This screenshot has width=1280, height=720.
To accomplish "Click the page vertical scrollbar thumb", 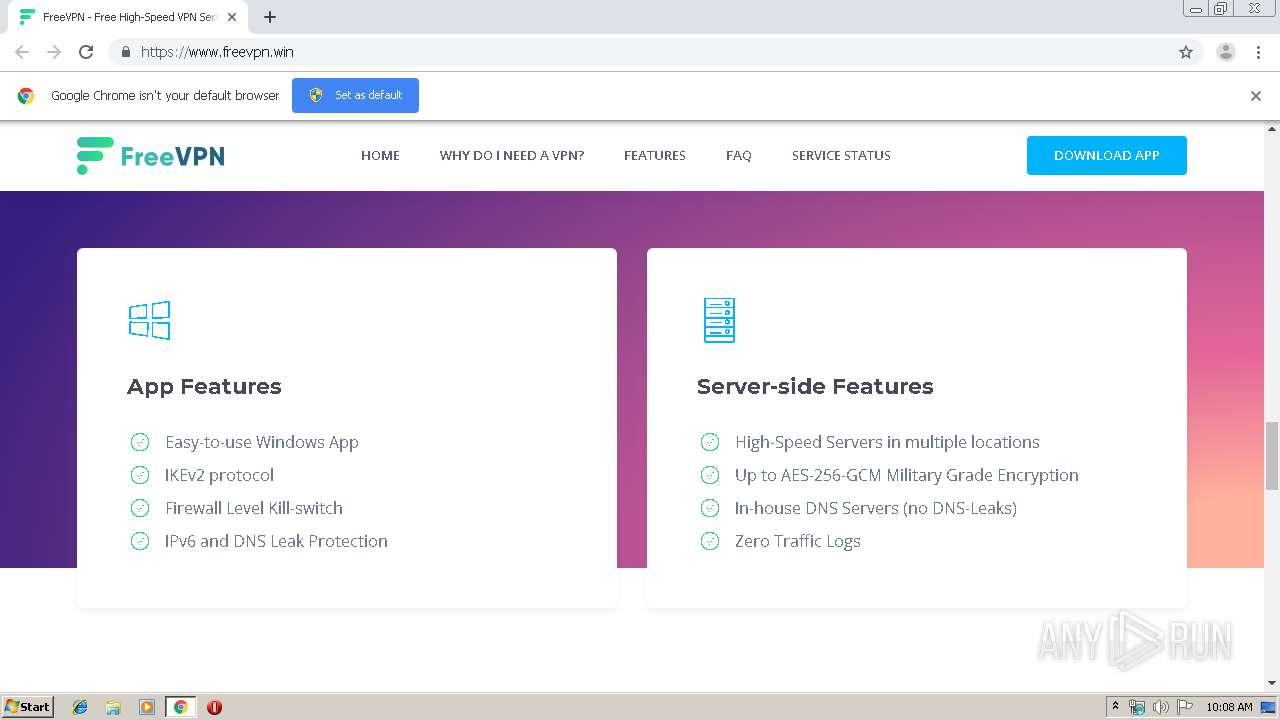I will pyautogui.click(x=1272, y=456).
